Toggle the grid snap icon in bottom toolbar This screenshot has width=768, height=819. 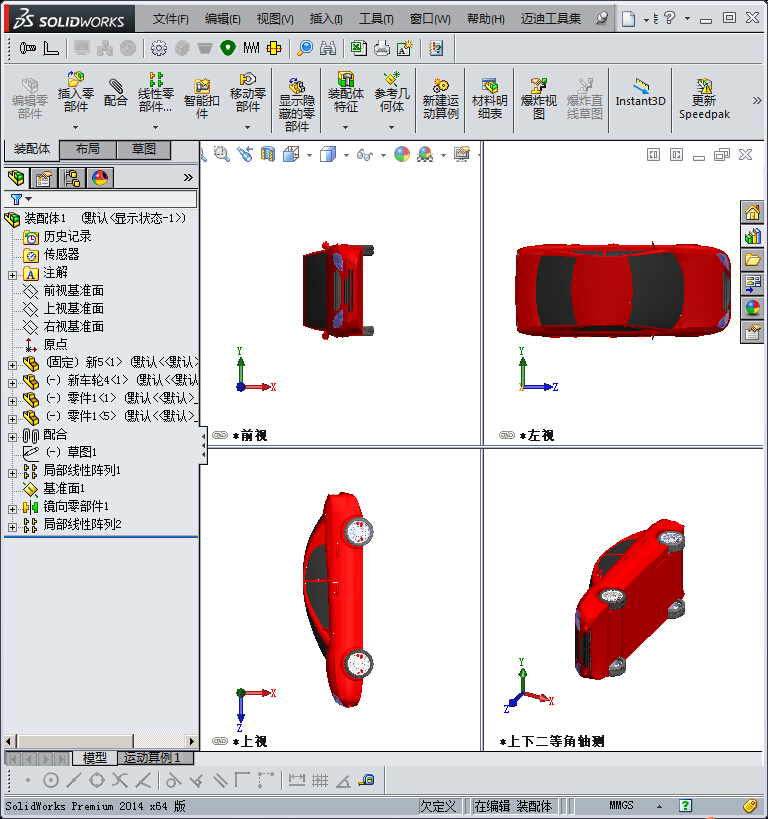[320, 780]
